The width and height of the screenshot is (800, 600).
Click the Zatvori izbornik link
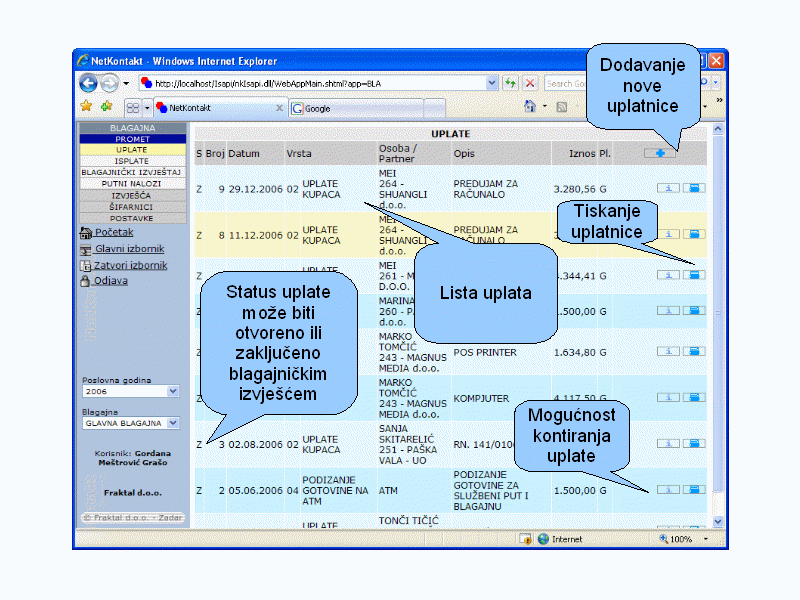point(130,265)
